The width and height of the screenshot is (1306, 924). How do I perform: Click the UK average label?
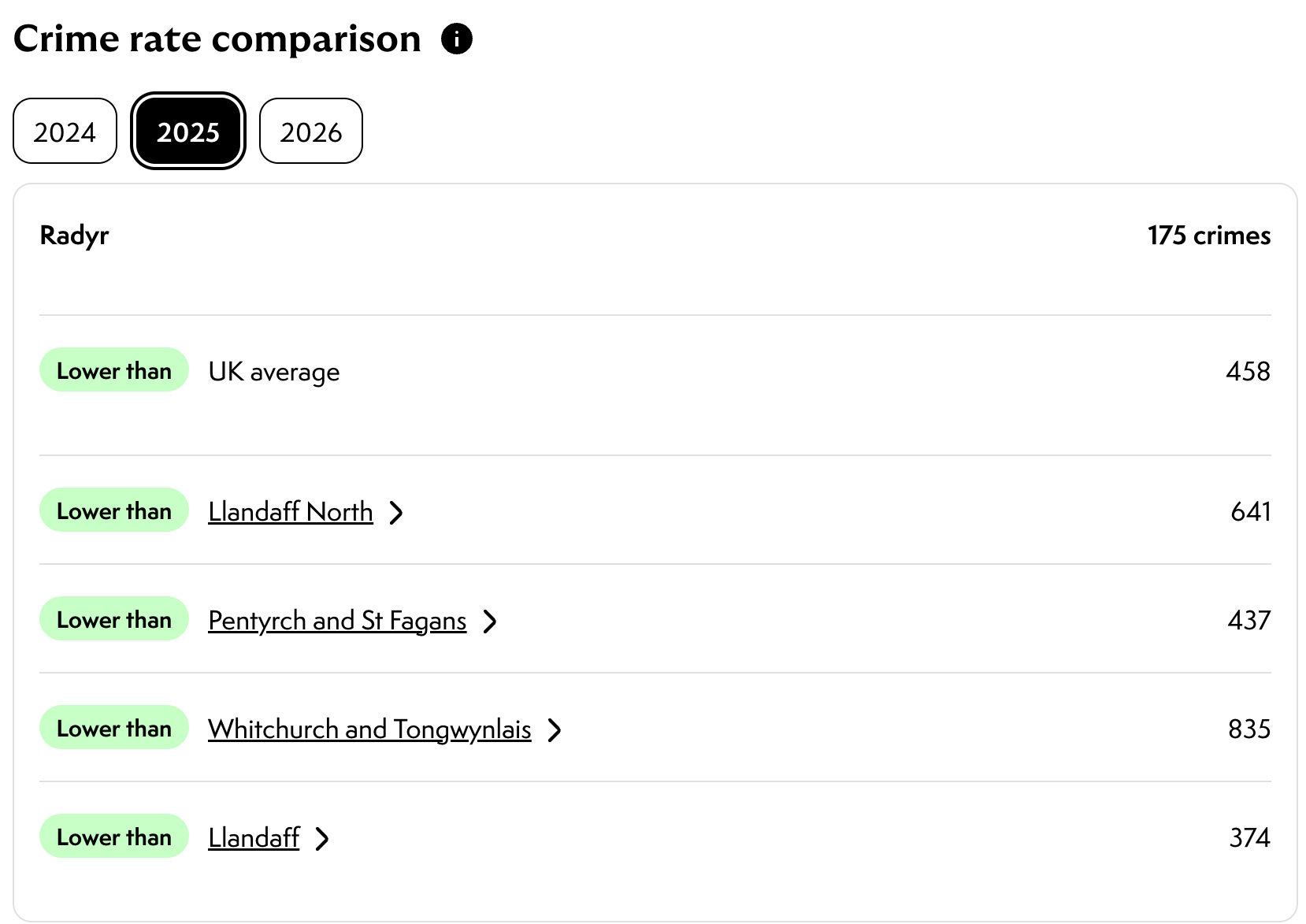point(274,372)
